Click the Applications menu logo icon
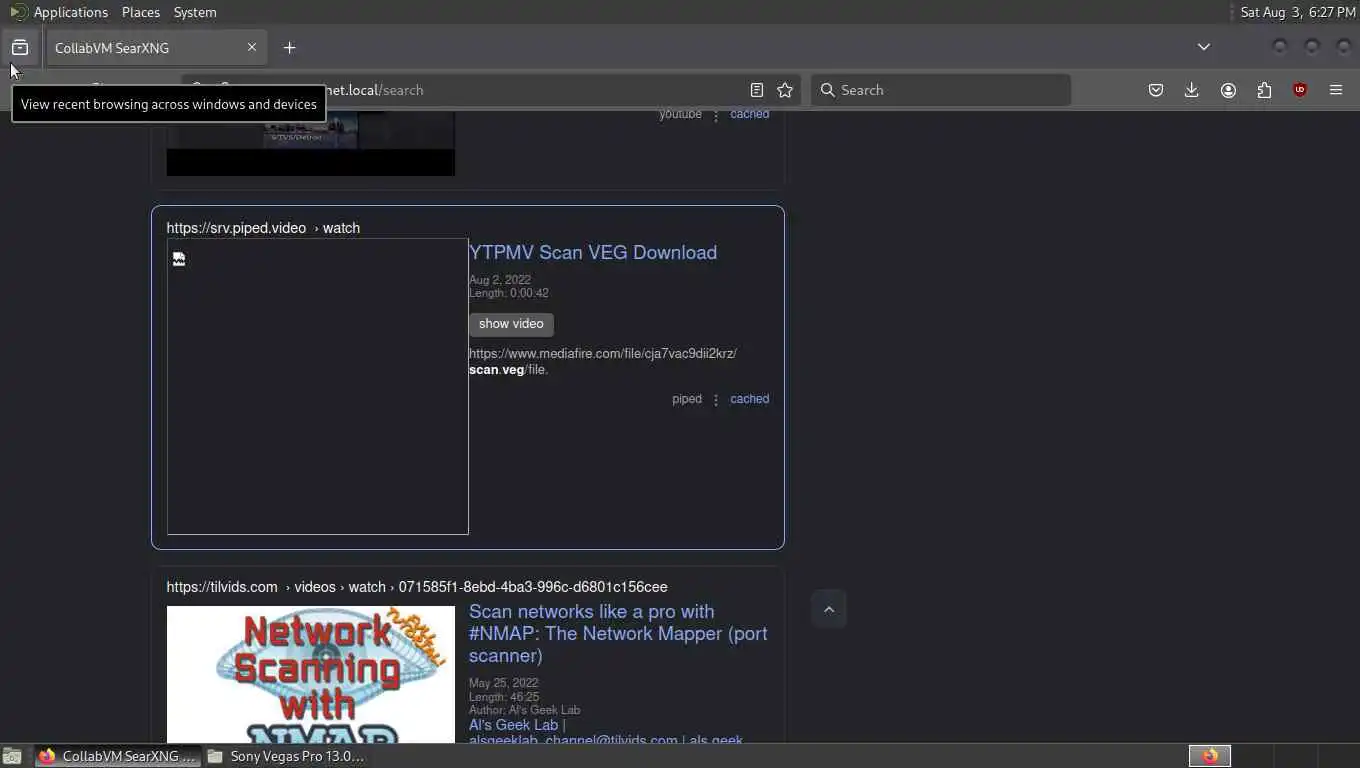 pyautogui.click(x=18, y=12)
